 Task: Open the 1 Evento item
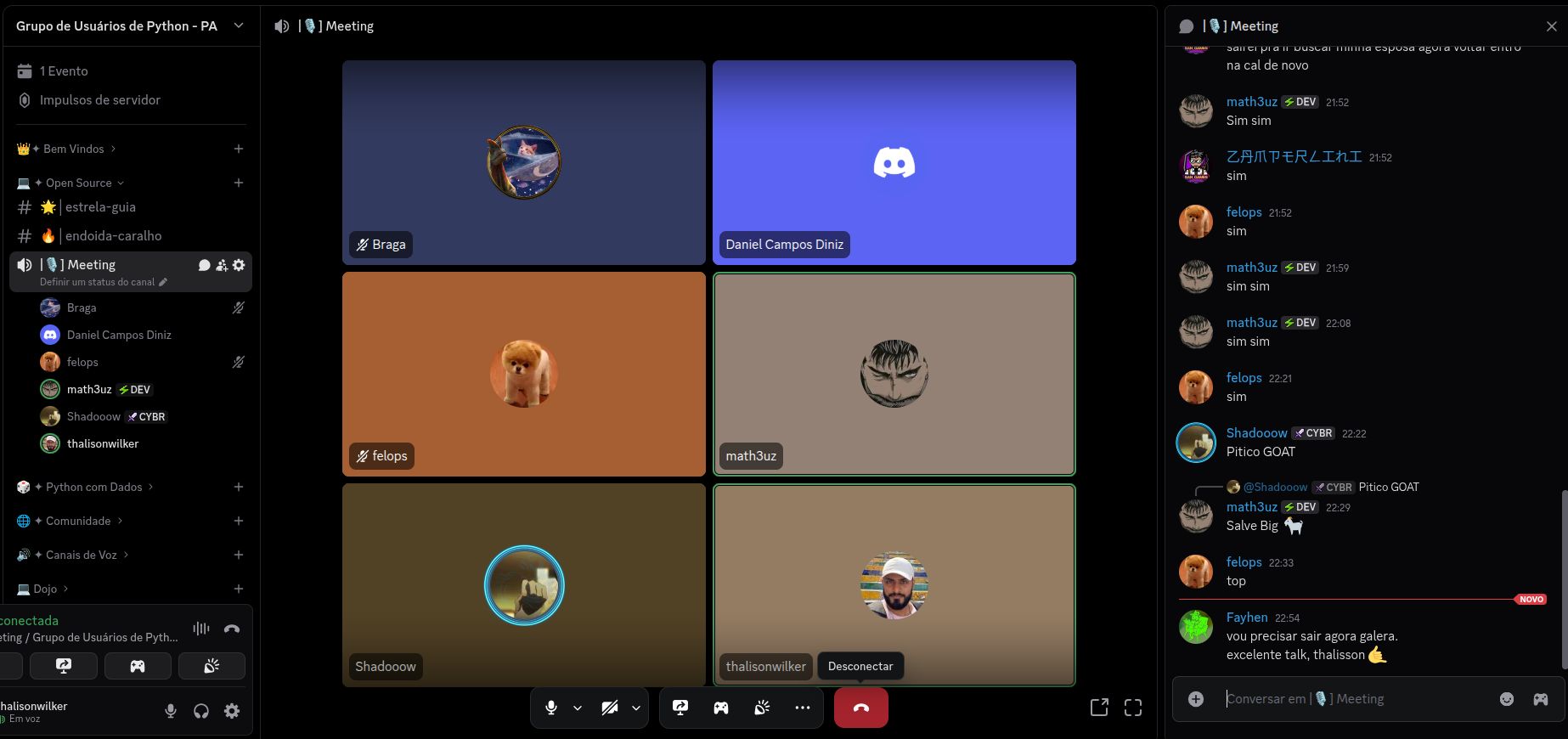64,71
